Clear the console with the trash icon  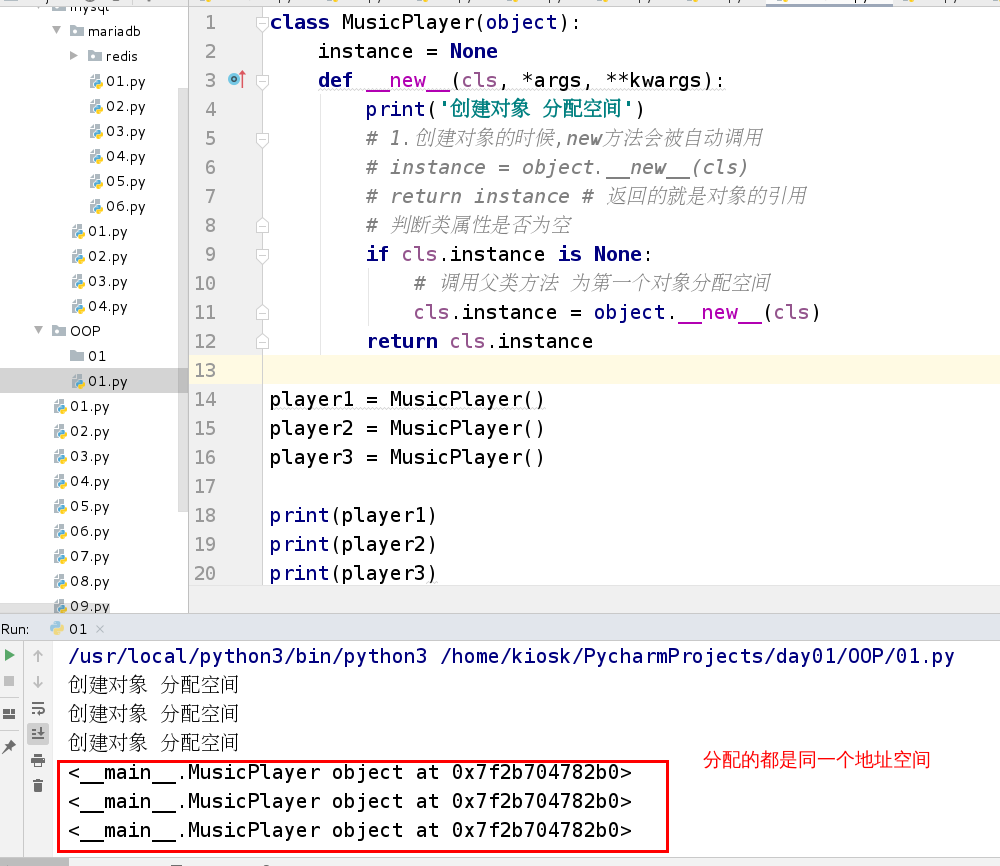[x=38, y=786]
